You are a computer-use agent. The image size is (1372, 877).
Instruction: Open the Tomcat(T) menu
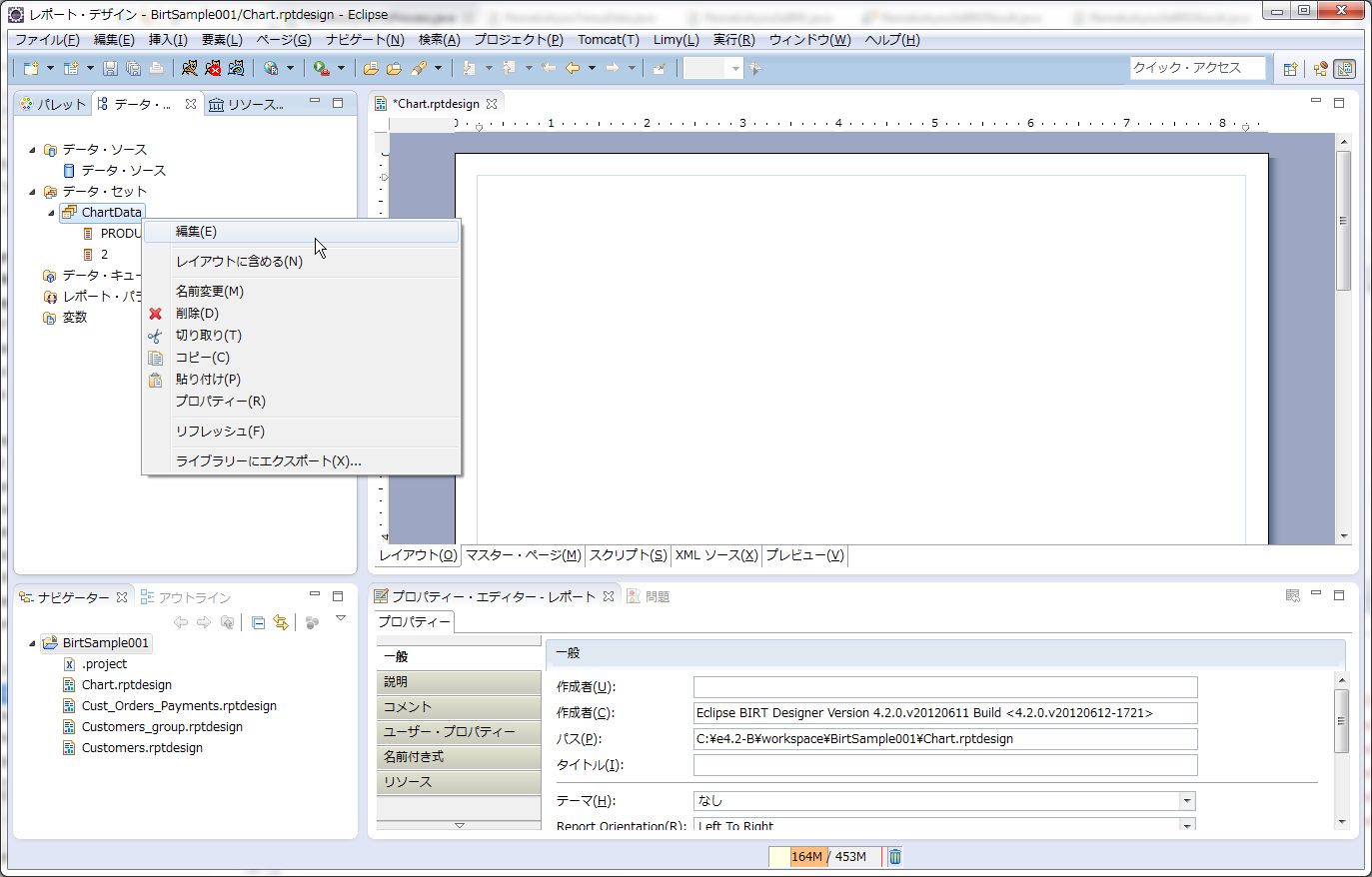click(609, 40)
